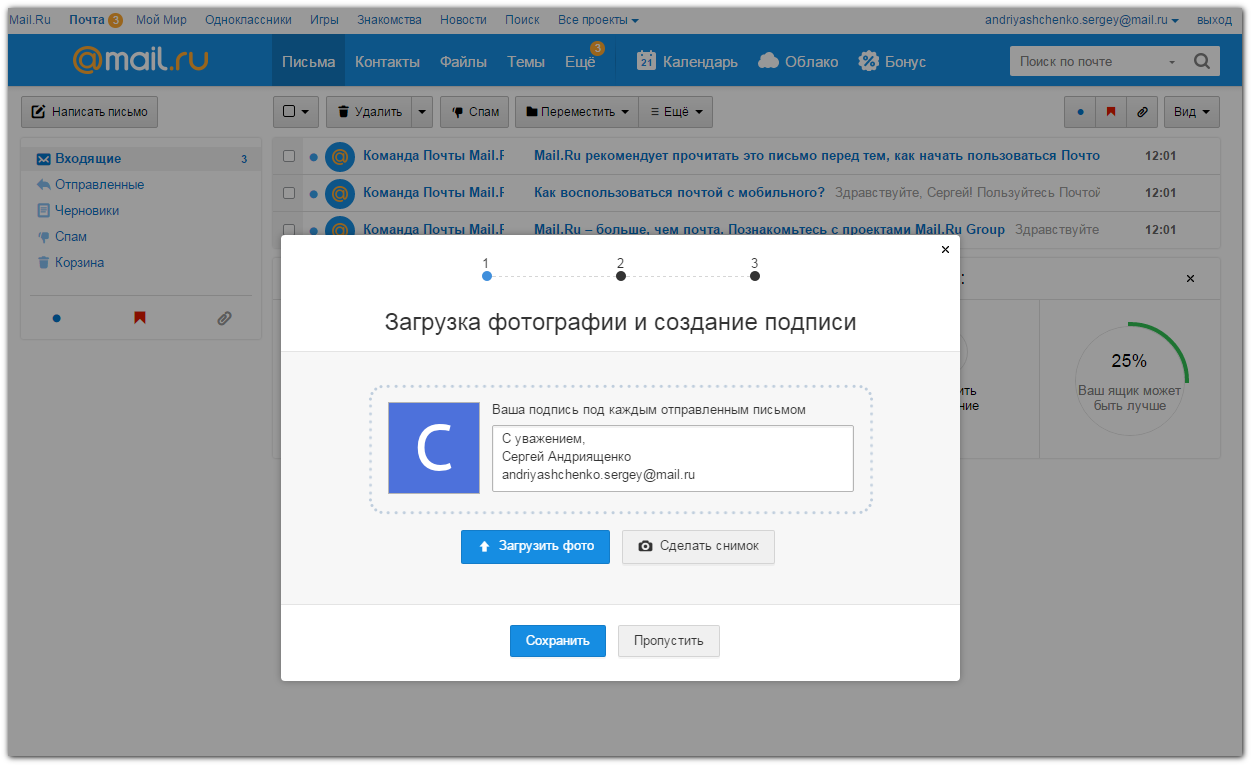Image resolution: width=1251 pixels, height=765 pixels.
Task: Switch to Контакты tab
Action: pos(387,62)
